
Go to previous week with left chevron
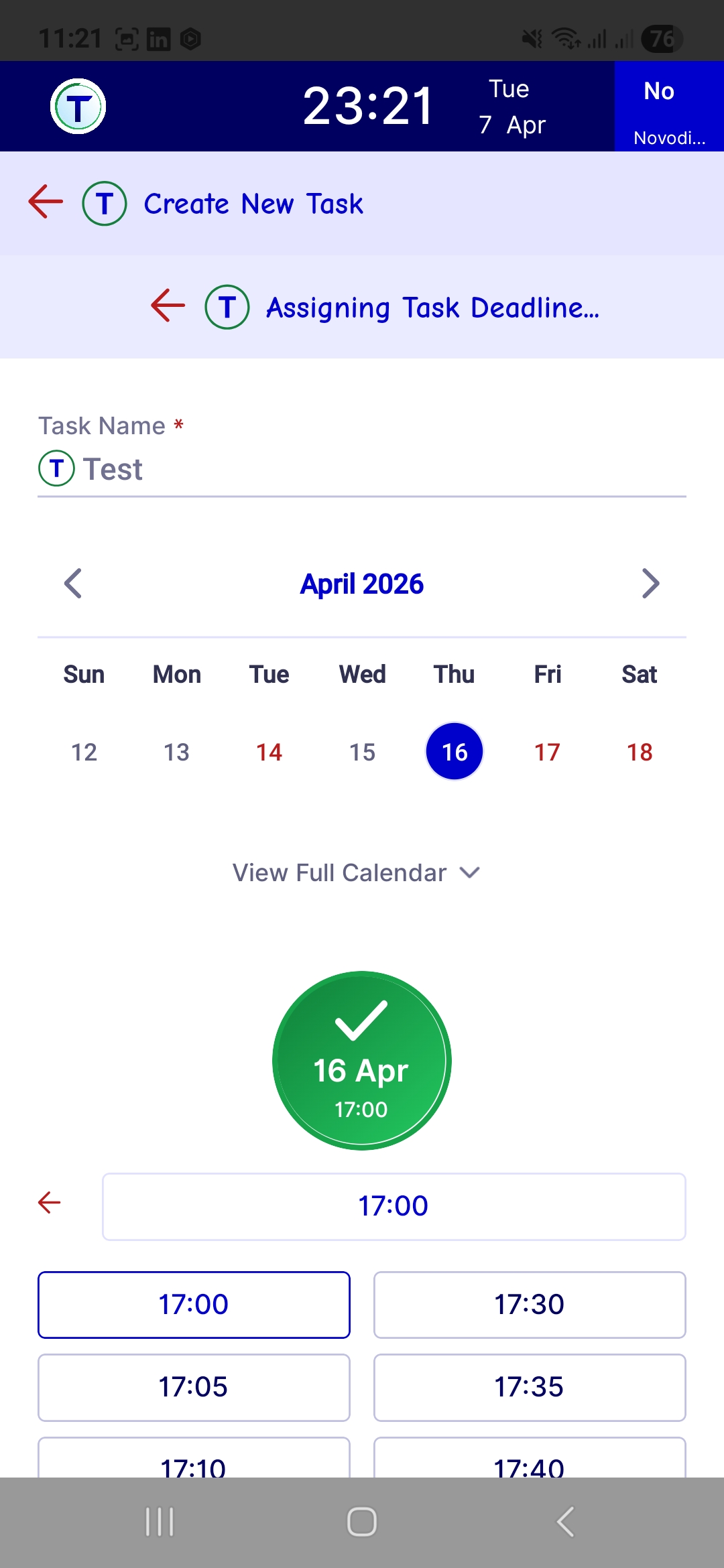click(x=73, y=583)
